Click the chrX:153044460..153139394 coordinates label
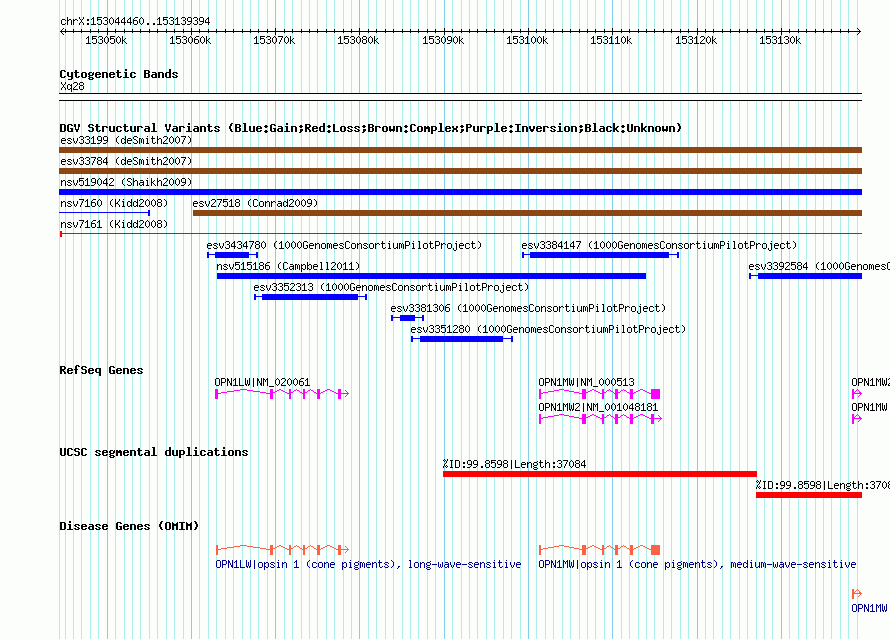This screenshot has width=890, height=639. coord(135,21)
